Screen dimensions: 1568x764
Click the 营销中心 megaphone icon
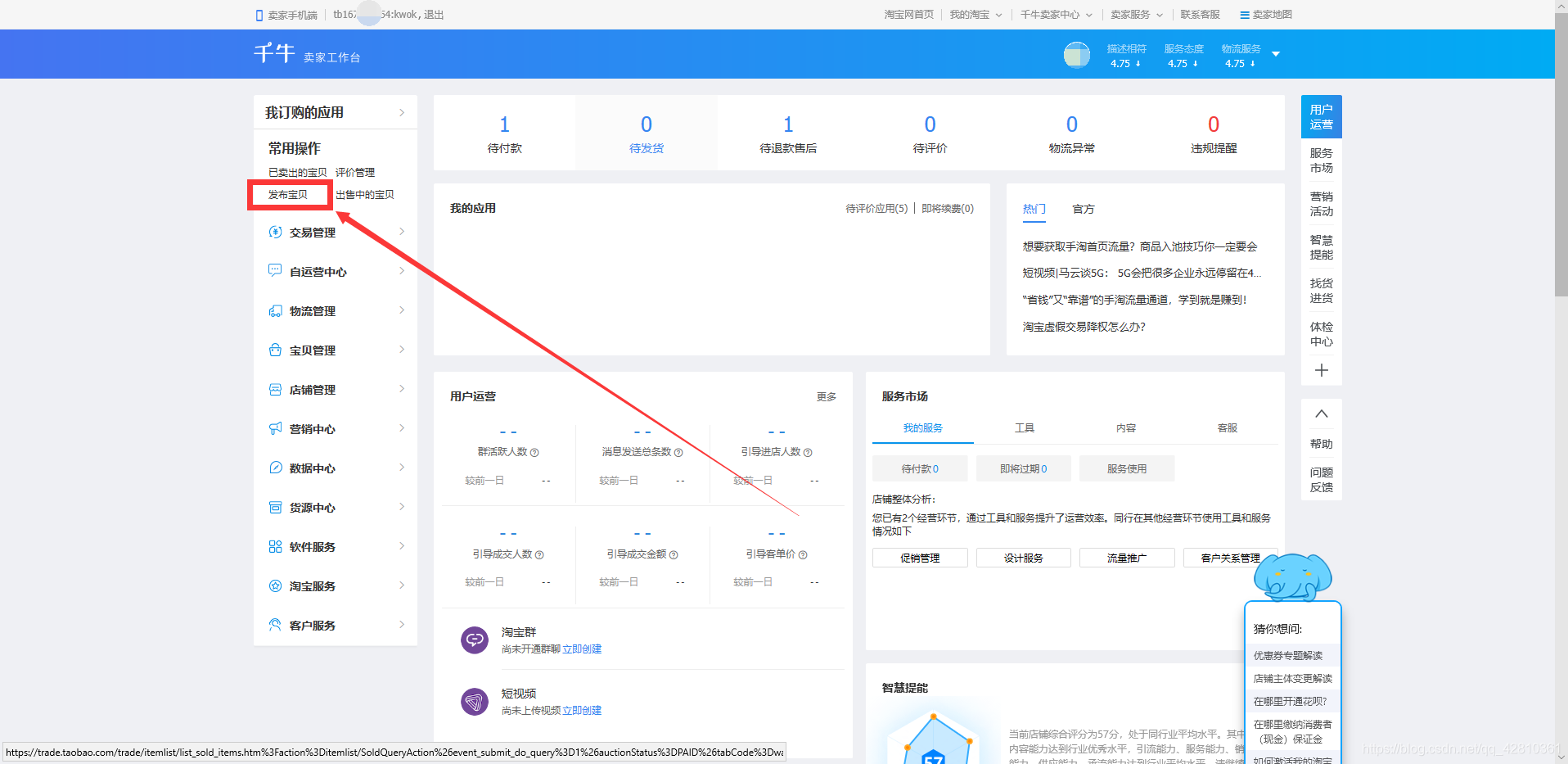(x=276, y=428)
